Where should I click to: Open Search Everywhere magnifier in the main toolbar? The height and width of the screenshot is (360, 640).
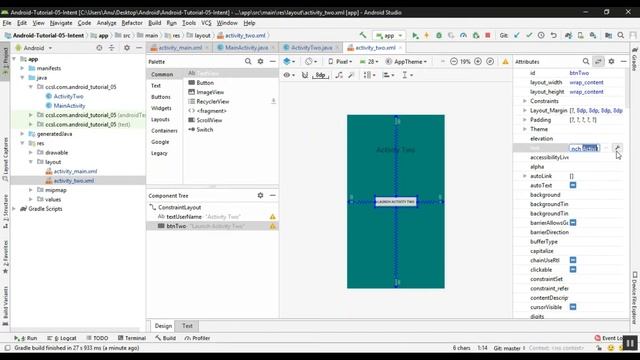coord(621,36)
